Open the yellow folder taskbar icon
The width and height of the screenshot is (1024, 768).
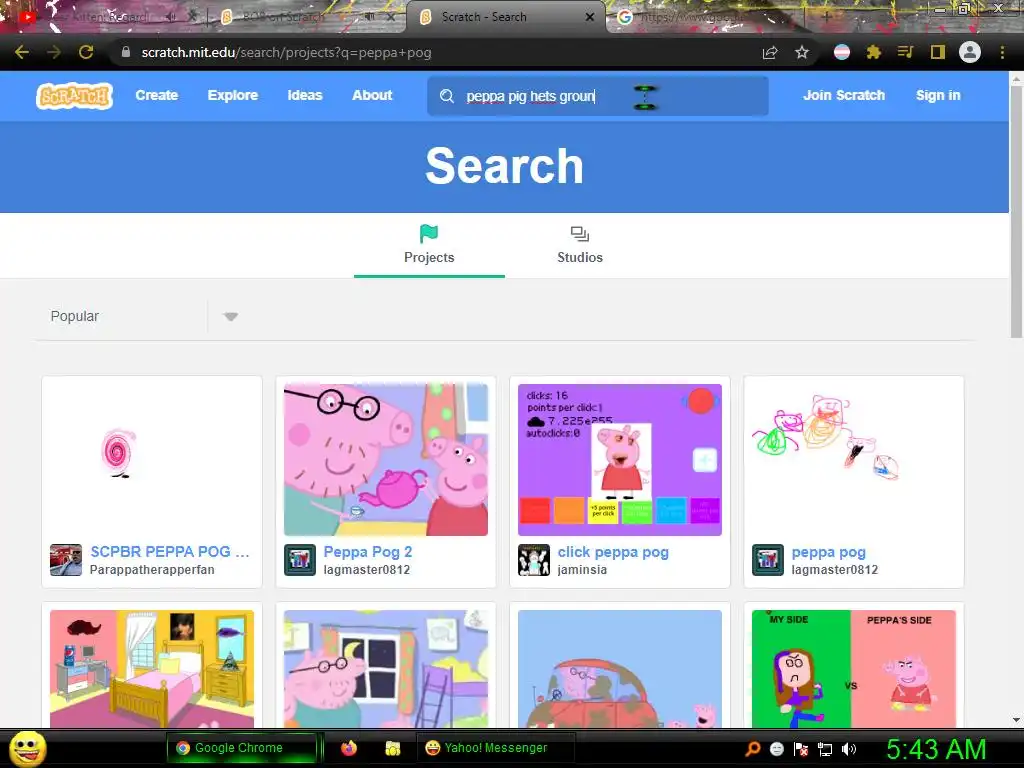pos(392,748)
